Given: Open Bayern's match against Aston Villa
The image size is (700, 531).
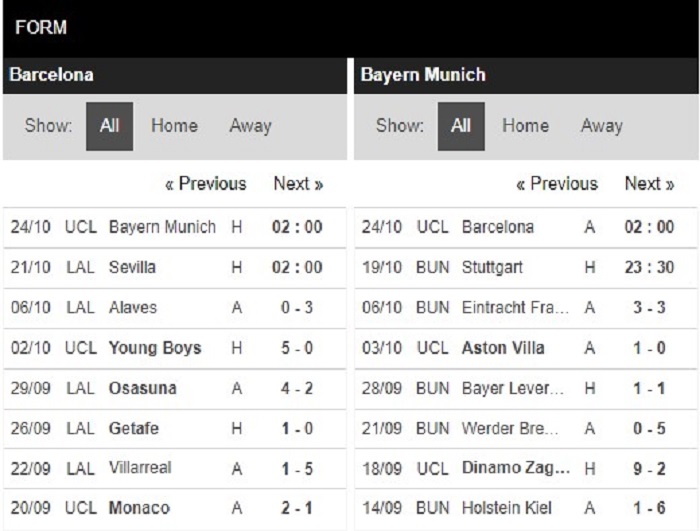Looking at the screenshot, I should point(526,348).
